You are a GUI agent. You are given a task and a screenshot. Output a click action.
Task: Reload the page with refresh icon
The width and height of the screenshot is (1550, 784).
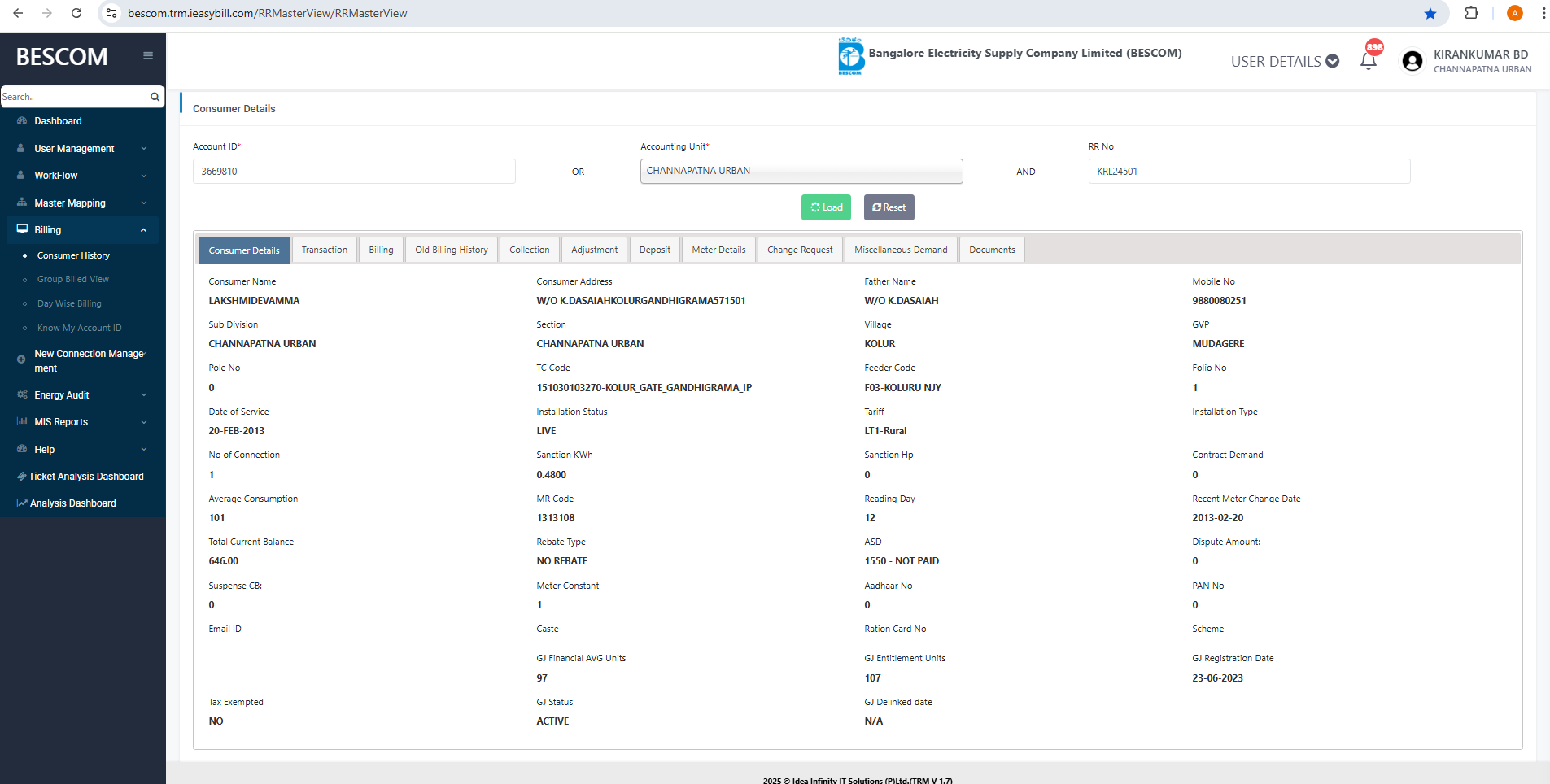click(x=76, y=13)
